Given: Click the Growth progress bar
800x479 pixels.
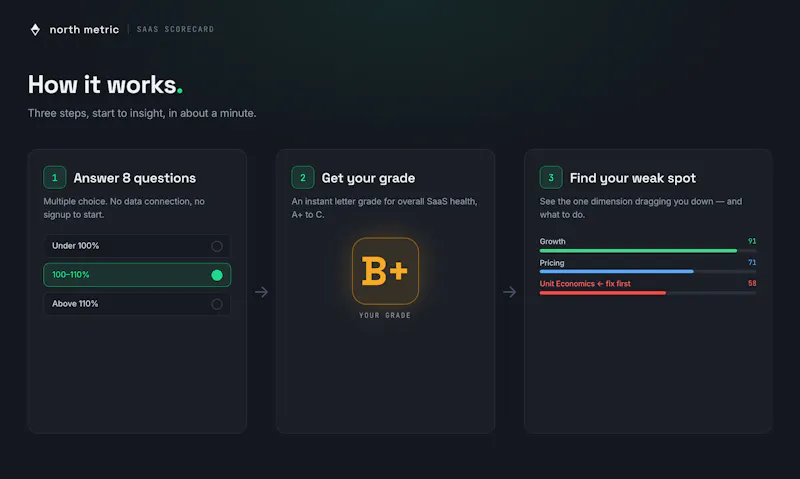Looking at the screenshot, I should 648,251.
